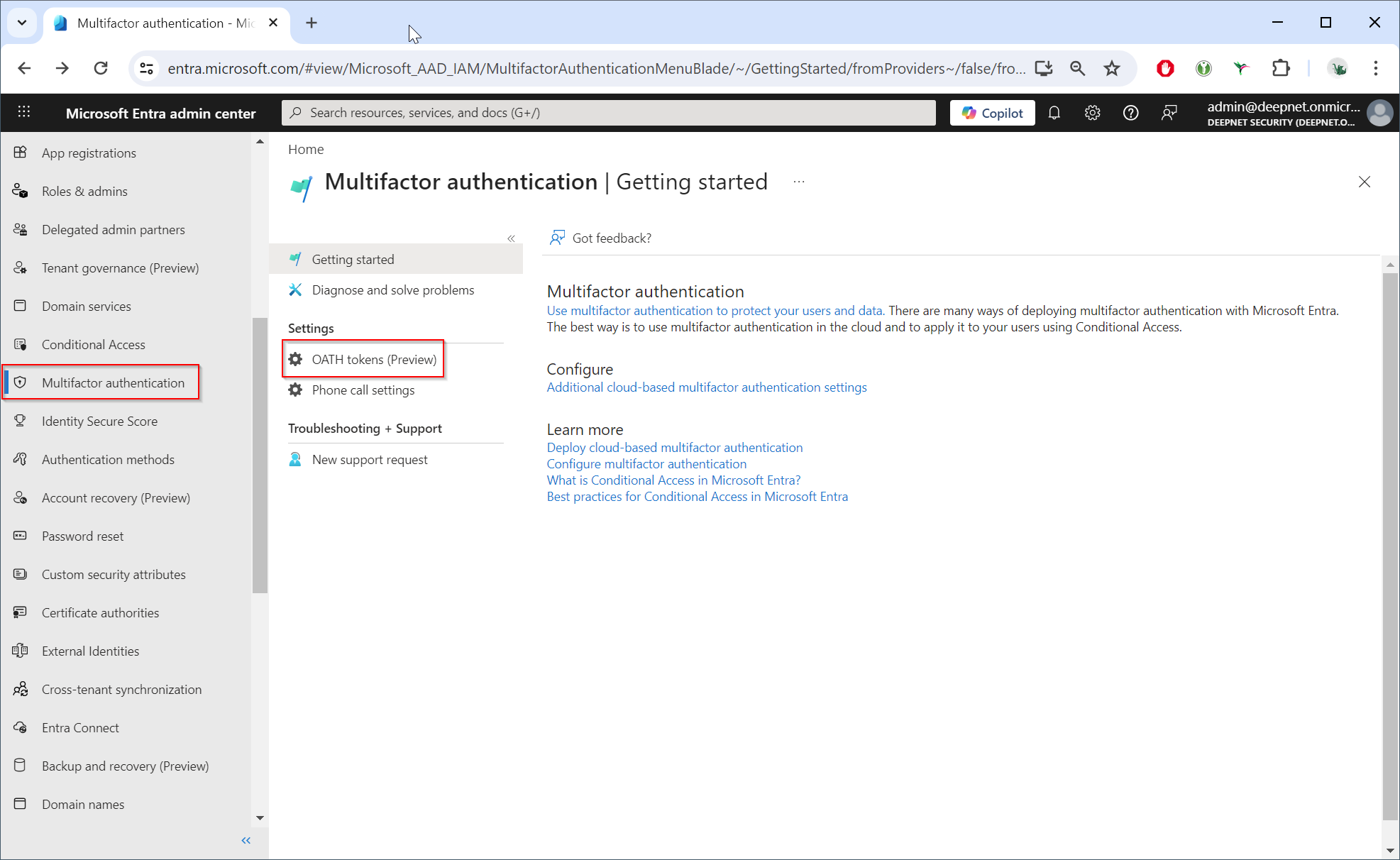Open Configure multifactor authentication link
This screenshot has width=1400, height=860.
[646, 463]
